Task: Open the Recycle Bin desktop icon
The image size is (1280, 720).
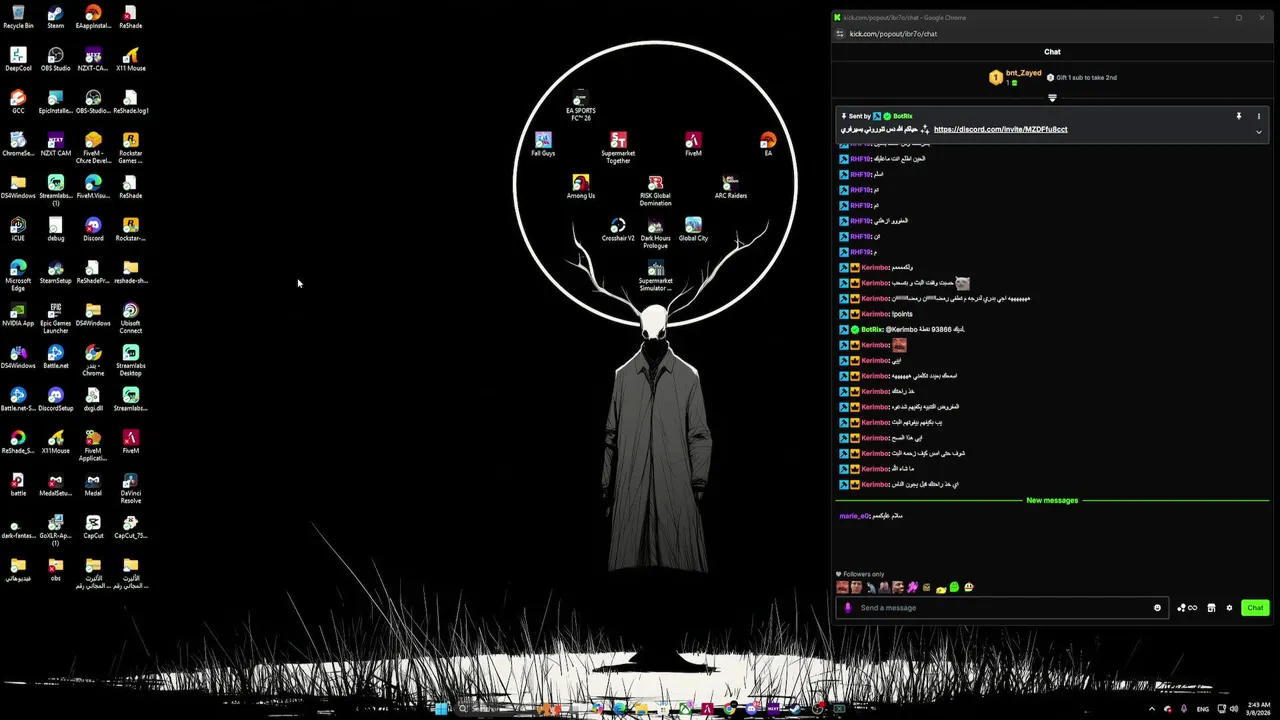Action: click(x=18, y=17)
